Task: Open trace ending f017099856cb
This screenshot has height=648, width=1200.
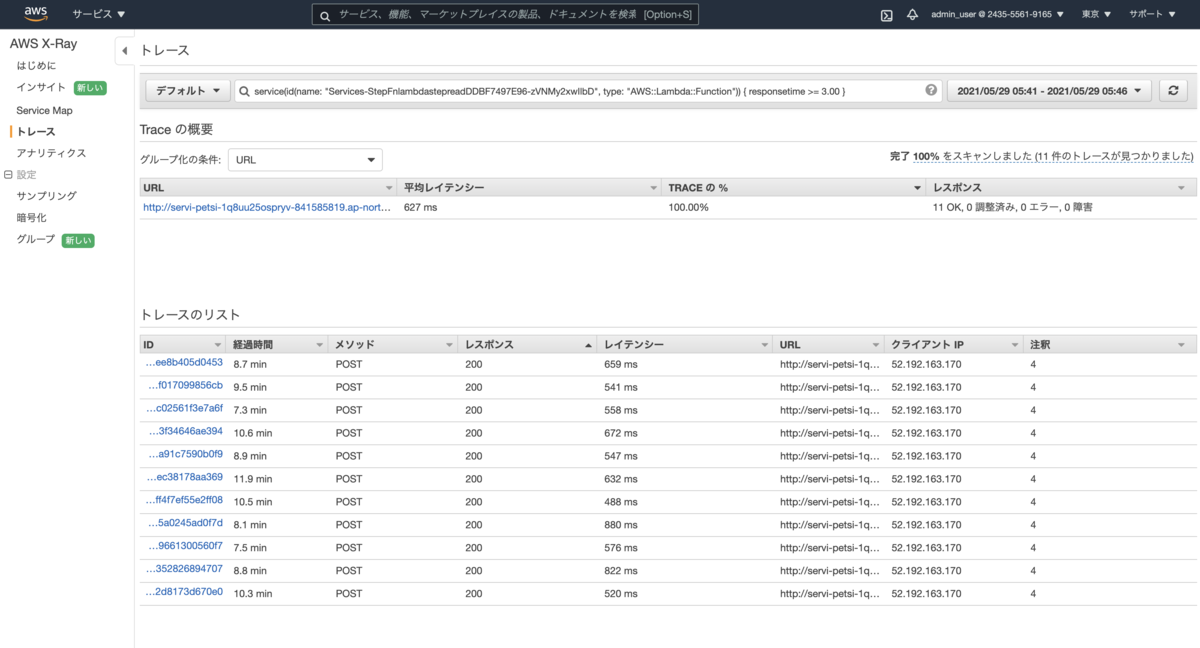Action: click(x=185, y=386)
